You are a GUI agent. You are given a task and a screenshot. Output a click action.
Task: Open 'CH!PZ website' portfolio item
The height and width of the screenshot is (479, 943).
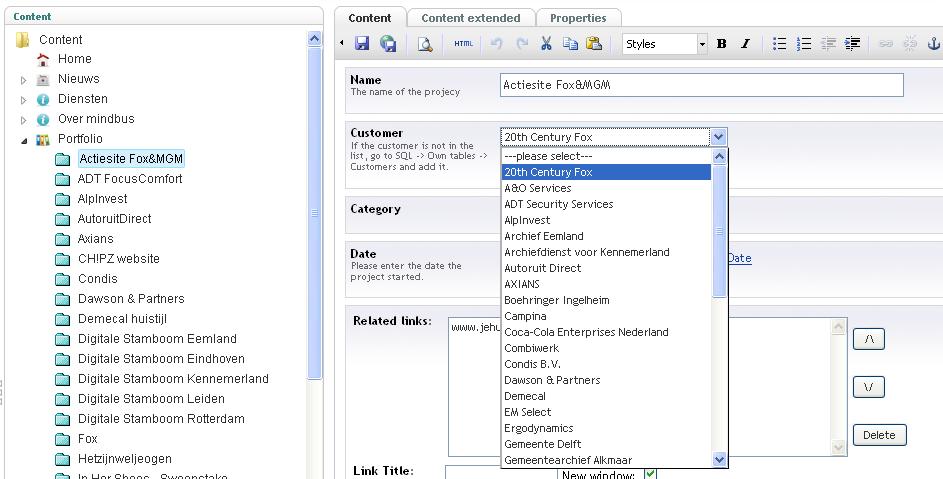pos(118,259)
